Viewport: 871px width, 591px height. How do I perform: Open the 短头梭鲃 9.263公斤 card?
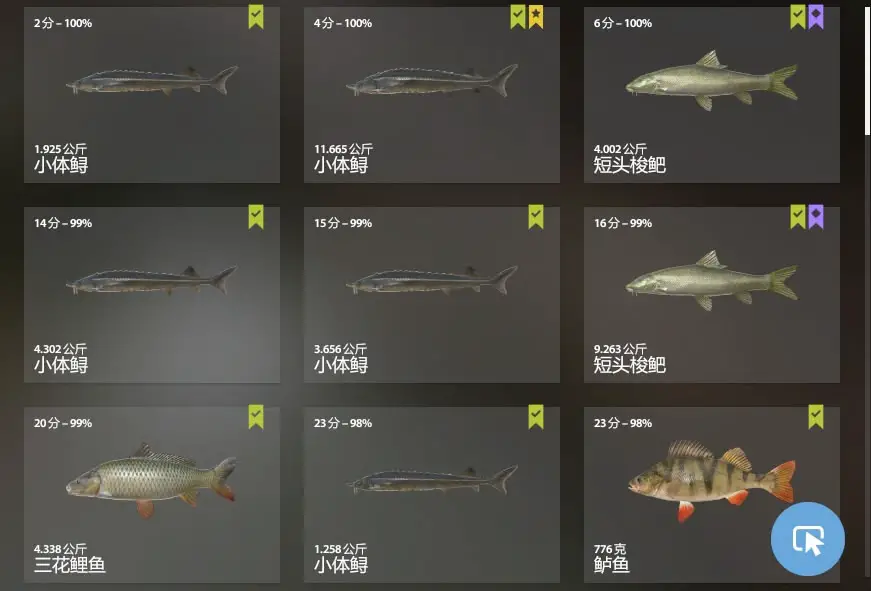(712, 295)
